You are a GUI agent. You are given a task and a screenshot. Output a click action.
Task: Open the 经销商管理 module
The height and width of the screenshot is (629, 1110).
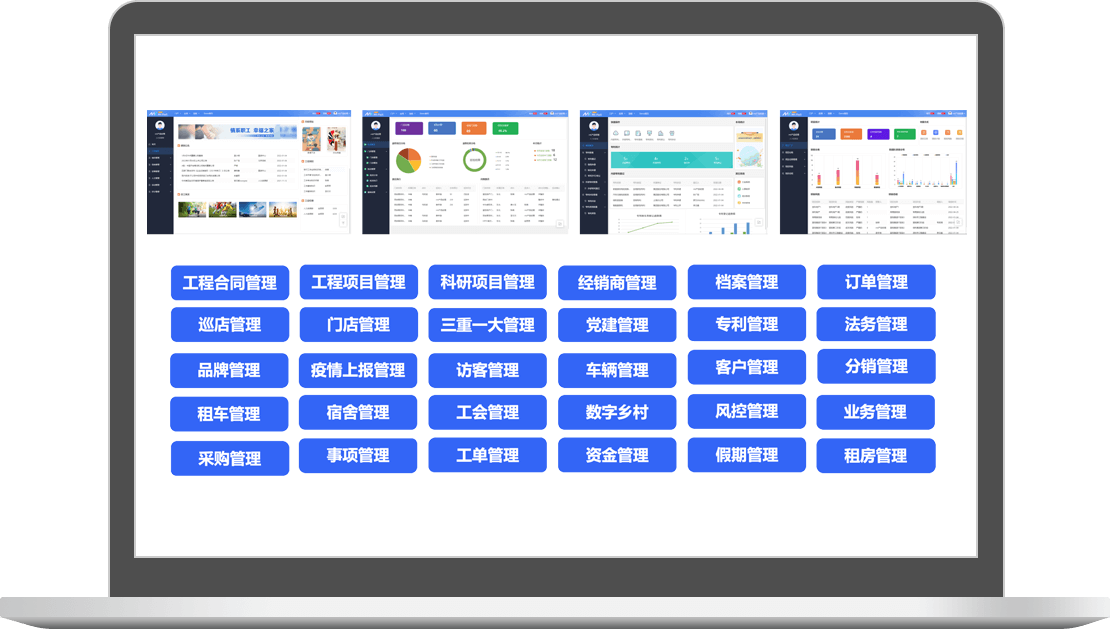click(617, 284)
